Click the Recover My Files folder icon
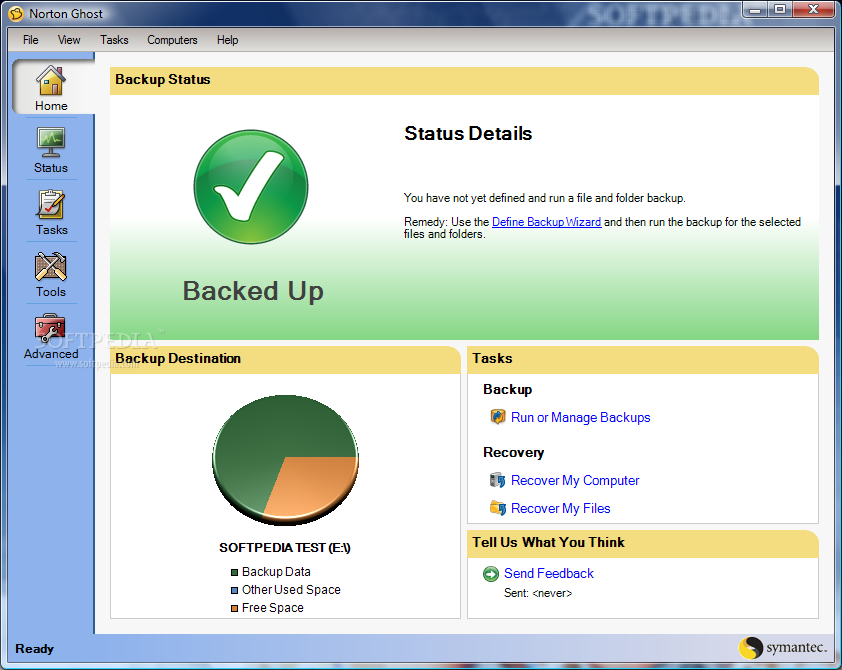Viewport: 842px width, 670px height. (498, 508)
